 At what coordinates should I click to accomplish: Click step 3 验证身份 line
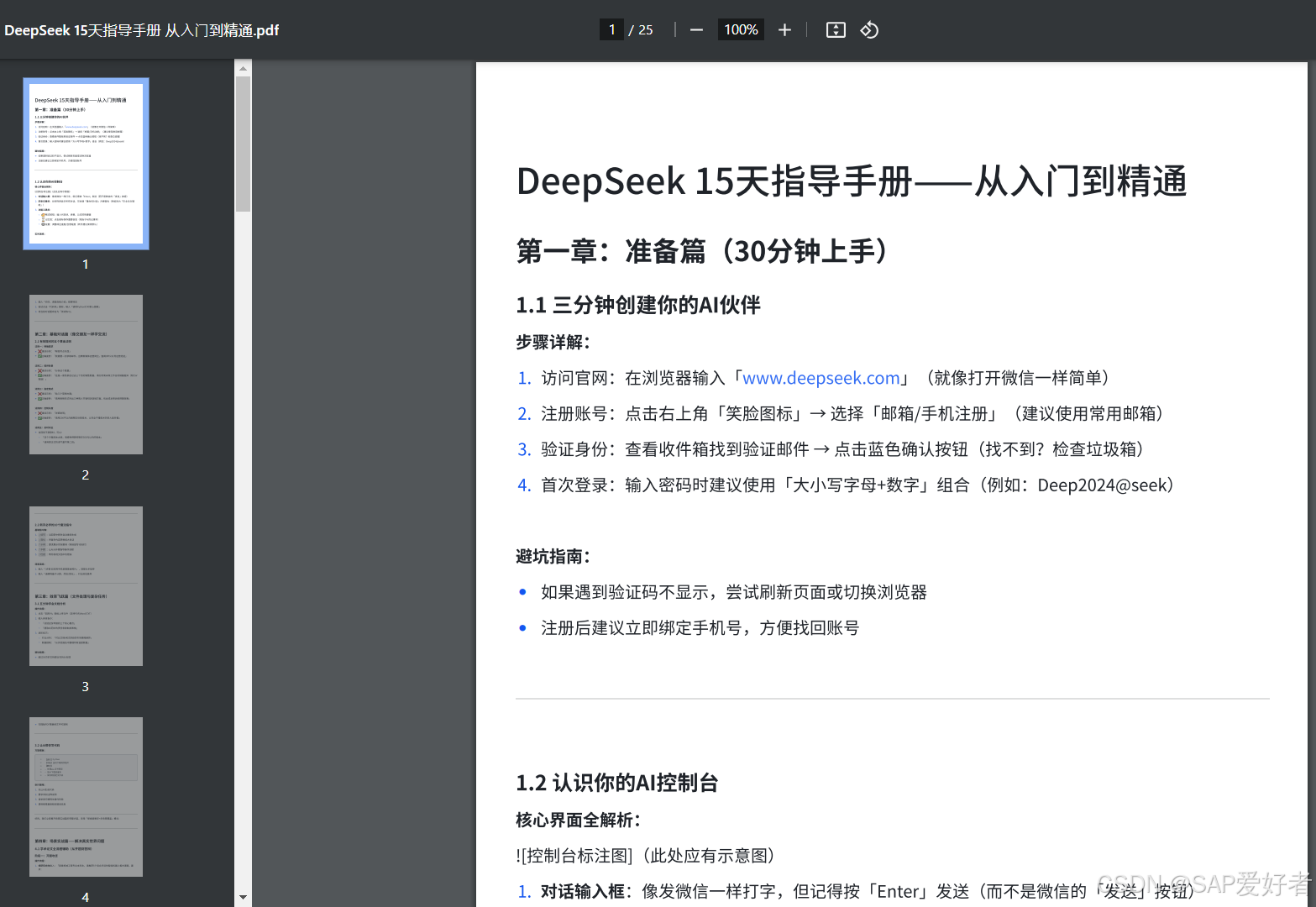click(832, 449)
